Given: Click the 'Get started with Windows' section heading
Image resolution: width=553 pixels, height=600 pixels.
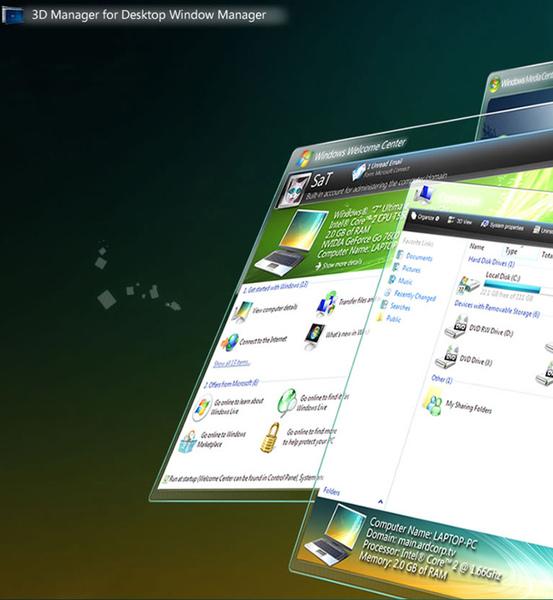Looking at the screenshot, I should 276,288.
